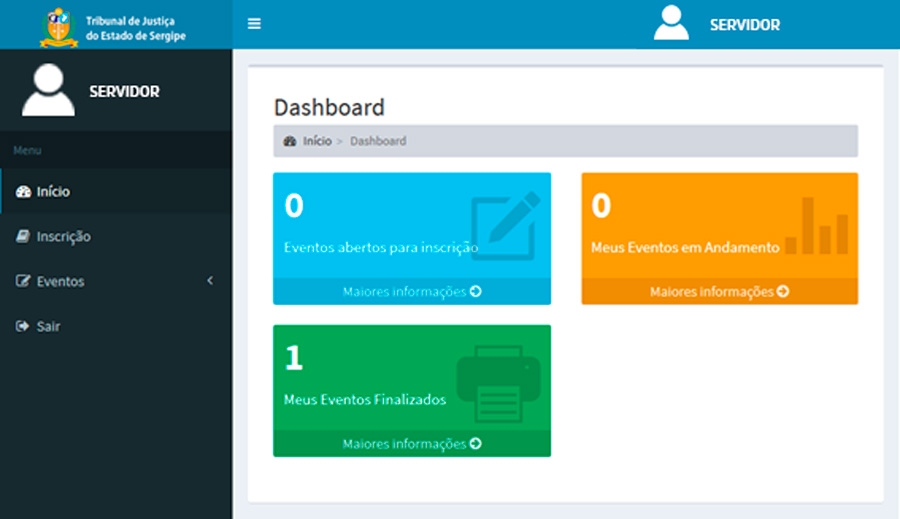This screenshot has width=900, height=519.
Task: Click the Tribunal de Justiça coat of arms logo
Action: pyautogui.click(x=58, y=26)
